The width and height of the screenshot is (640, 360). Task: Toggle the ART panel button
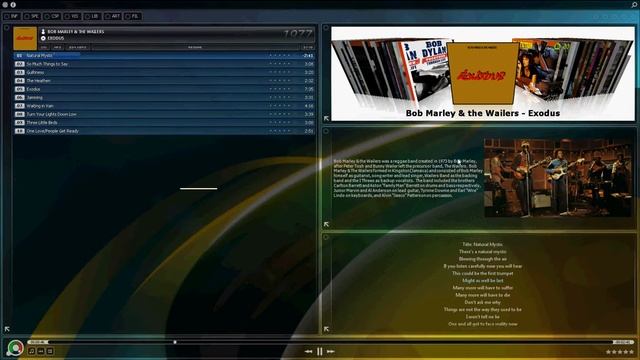click(x=113, y=16)
